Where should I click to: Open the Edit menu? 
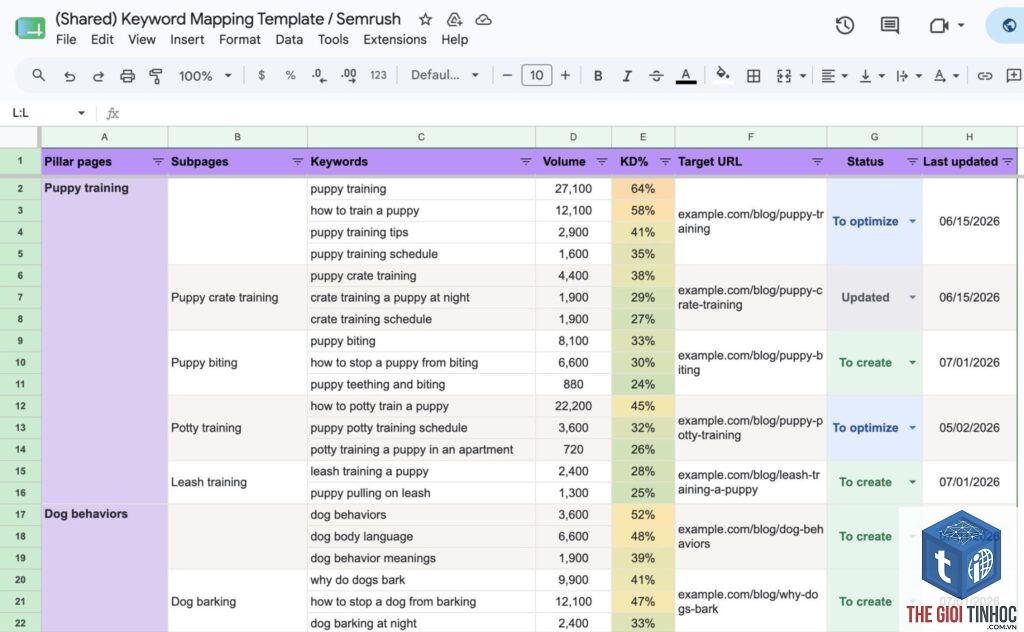pos(102,39)
